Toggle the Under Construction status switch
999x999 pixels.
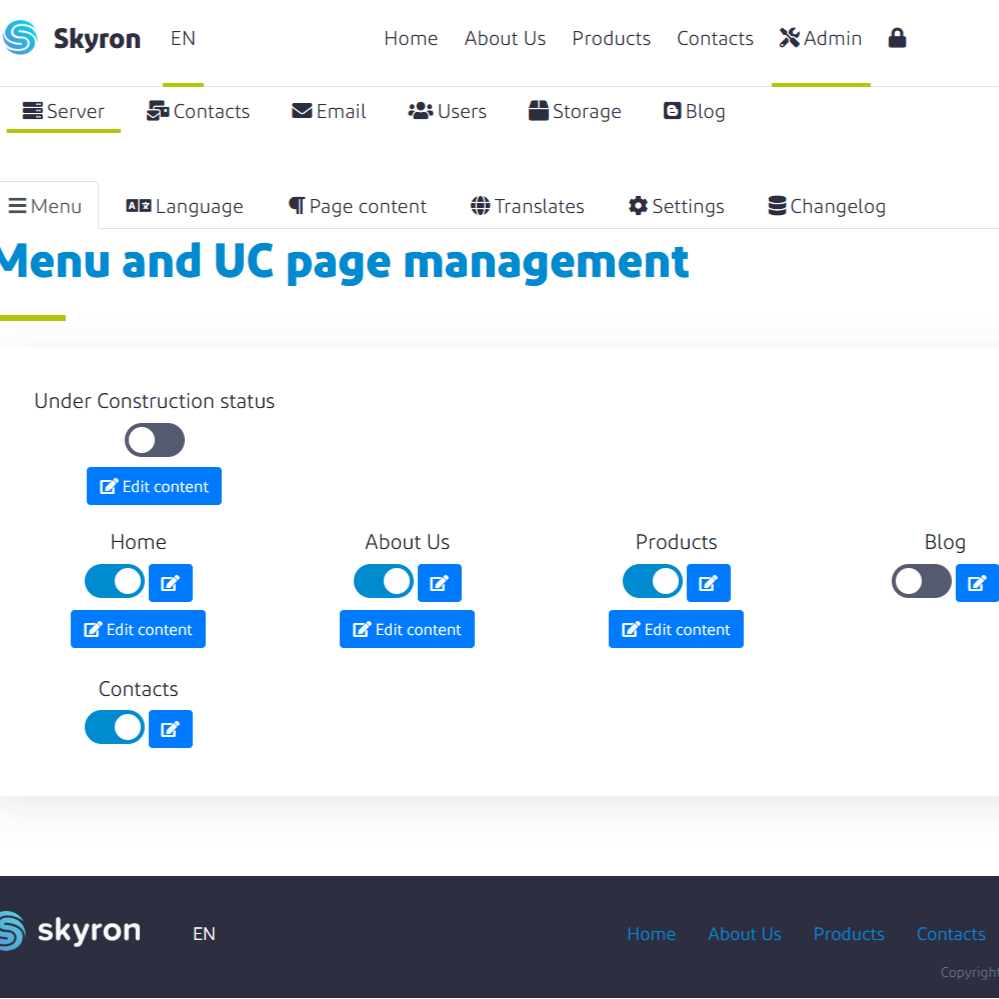[154, 440]
